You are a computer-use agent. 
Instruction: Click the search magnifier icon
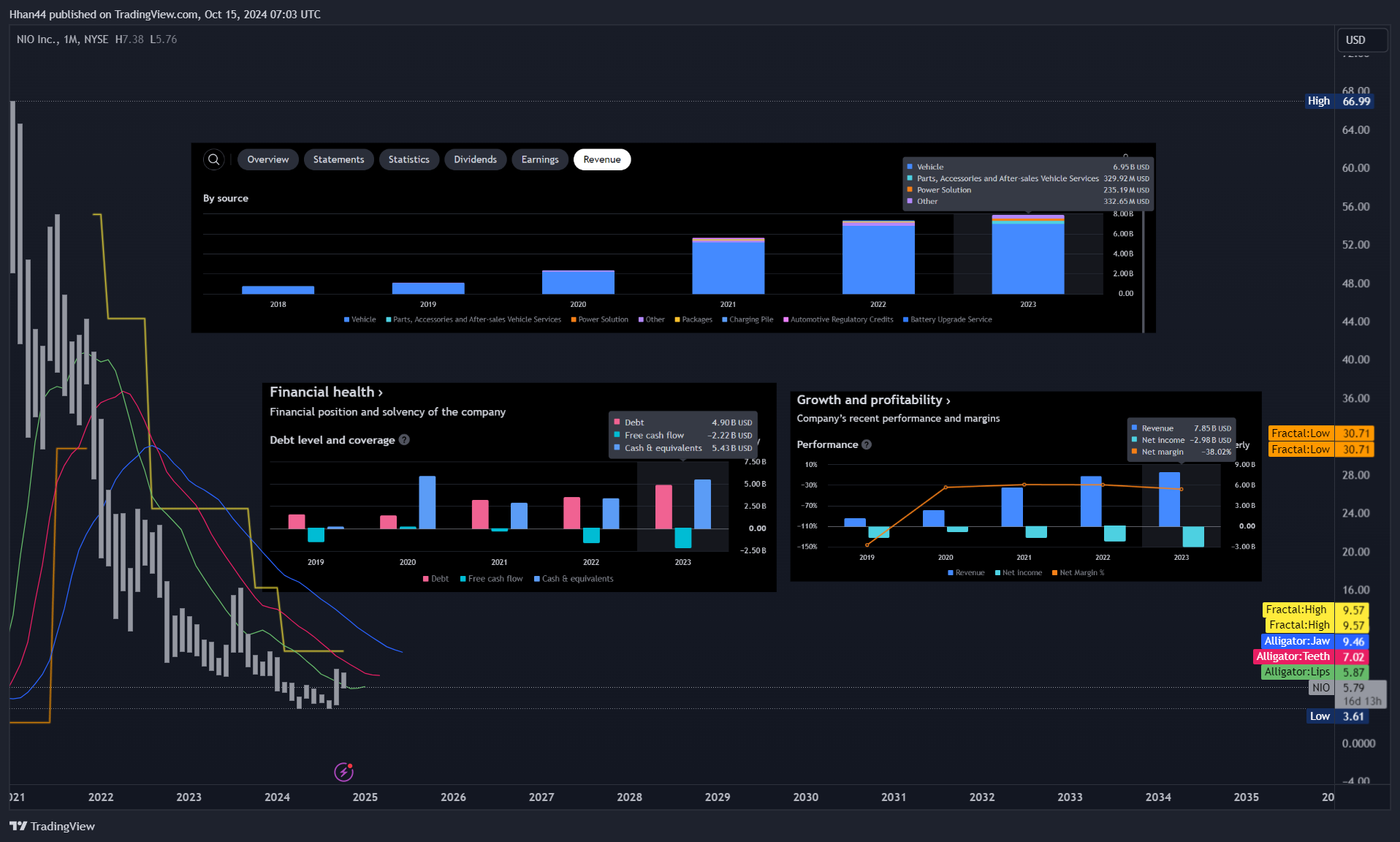point(213,159)
